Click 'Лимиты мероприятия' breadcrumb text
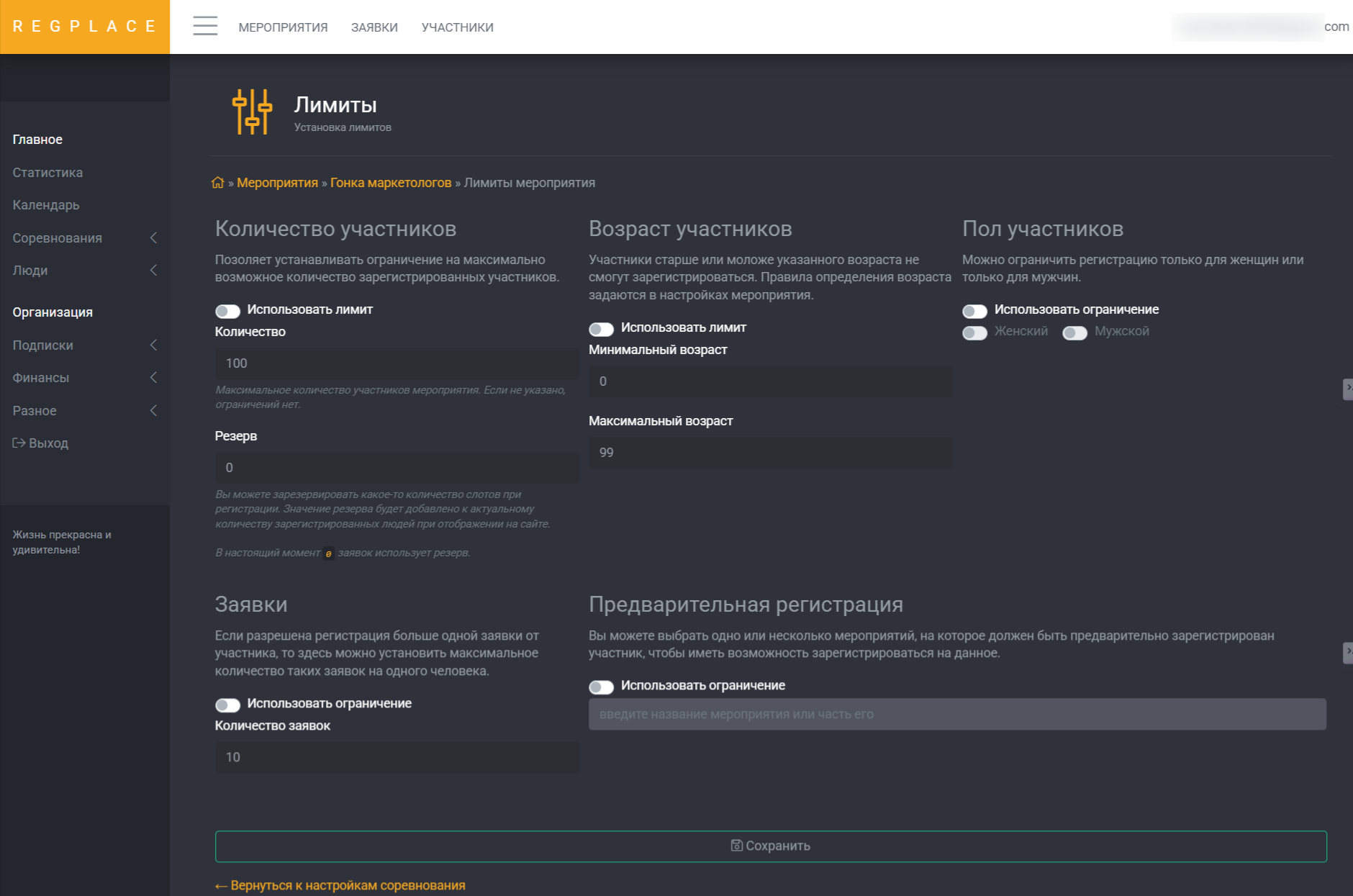Screen dimensions: 1353x896 click(x=530, y=183)
